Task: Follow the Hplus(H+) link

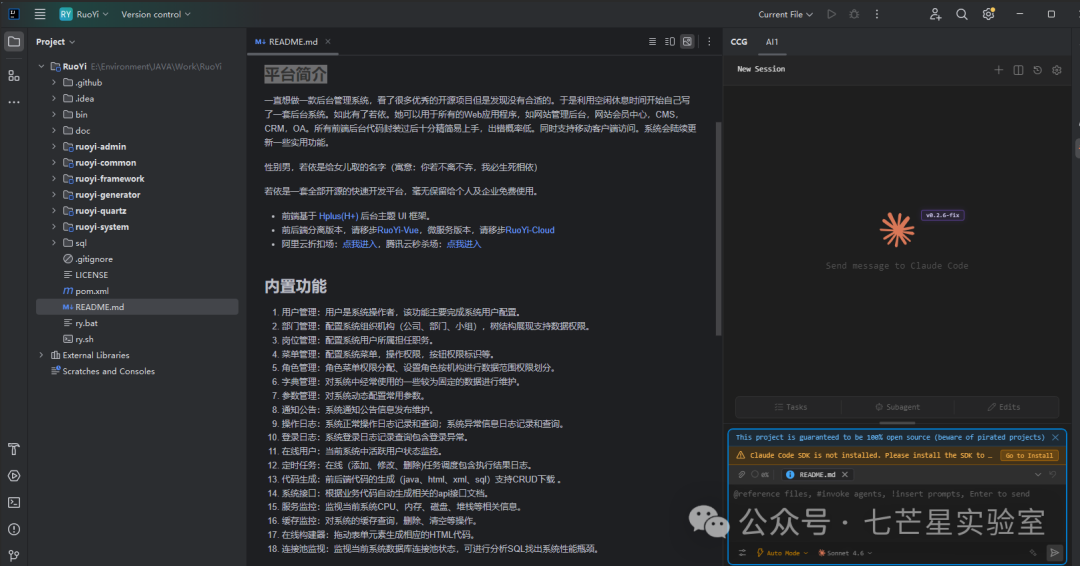Action: (x=338, y=216)
